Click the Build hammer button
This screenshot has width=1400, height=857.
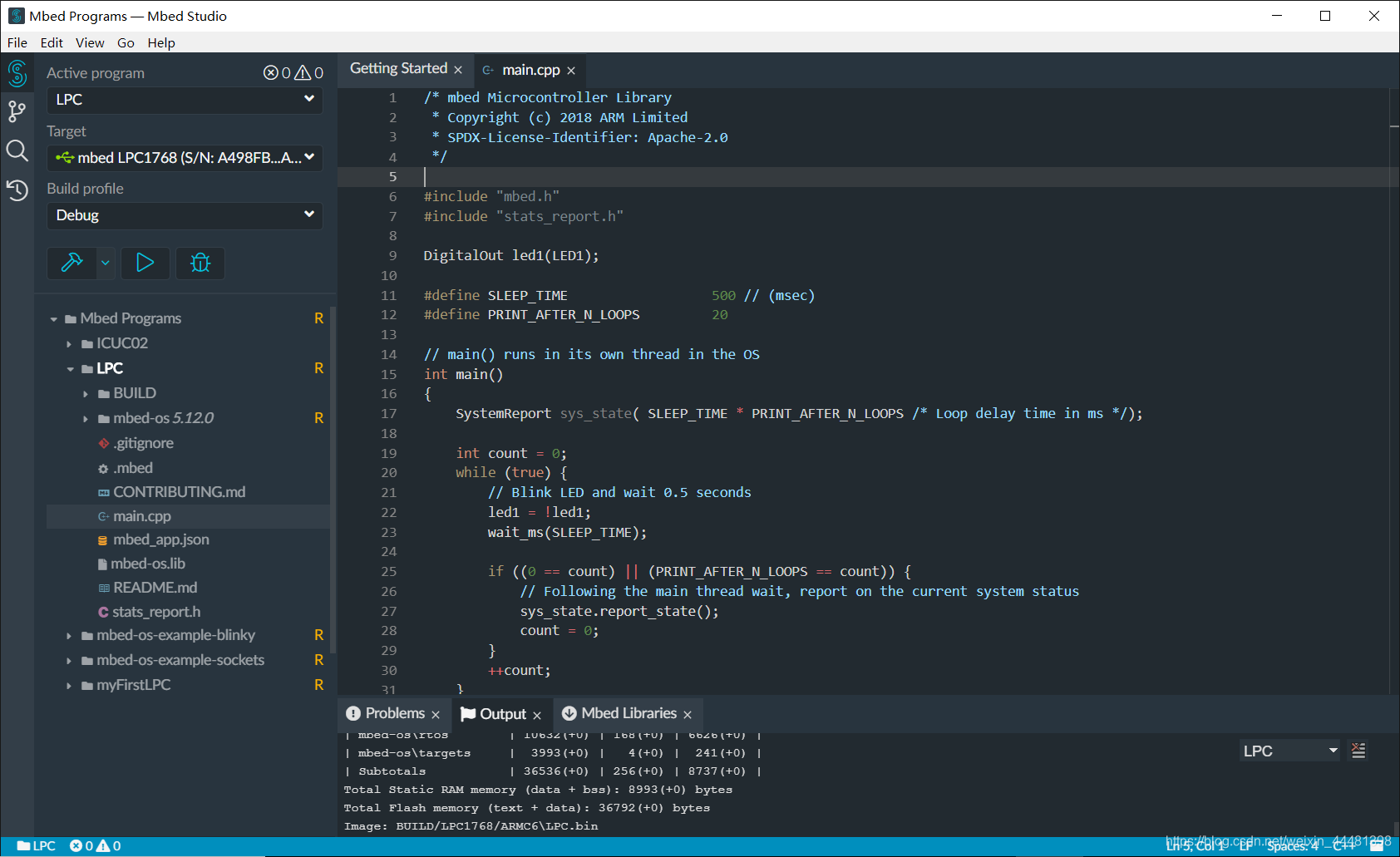pyautogui.click(x=72, y=263)
